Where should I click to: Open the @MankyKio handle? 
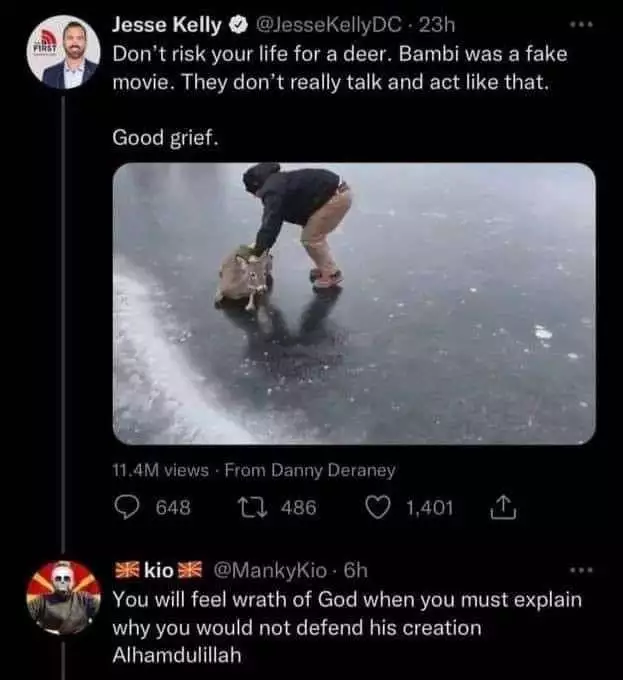270,570
